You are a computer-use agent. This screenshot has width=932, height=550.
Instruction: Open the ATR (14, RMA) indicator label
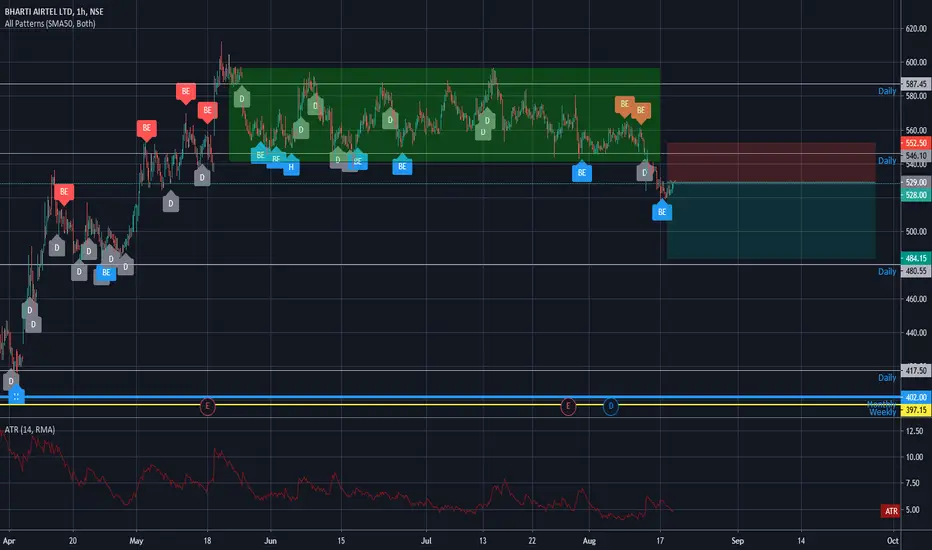coord(30,429)
